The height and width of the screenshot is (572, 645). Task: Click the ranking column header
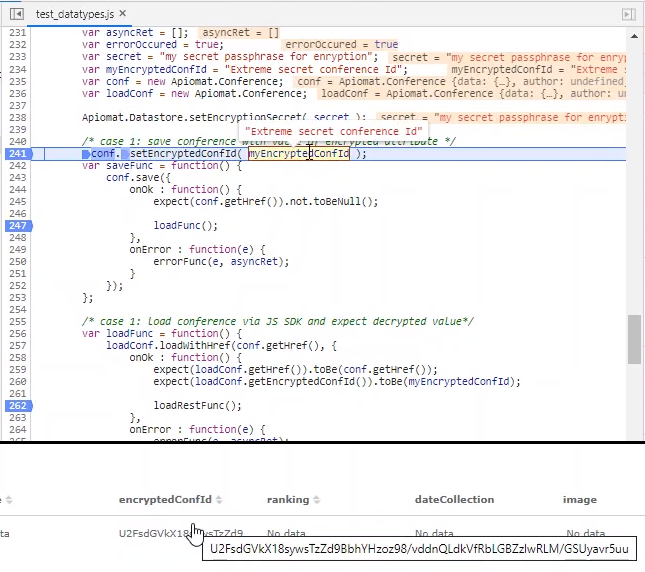[x=288, y=500]
